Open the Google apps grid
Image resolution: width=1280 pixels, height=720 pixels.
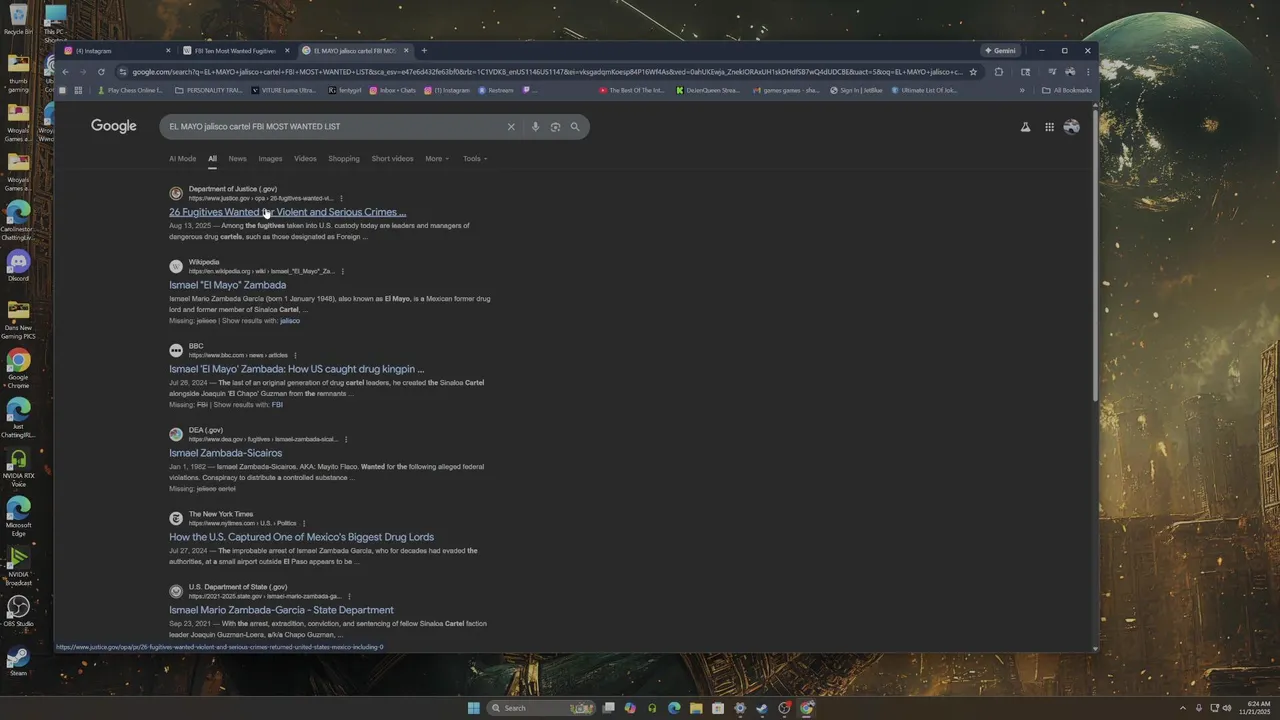[x=1049, y=127]
